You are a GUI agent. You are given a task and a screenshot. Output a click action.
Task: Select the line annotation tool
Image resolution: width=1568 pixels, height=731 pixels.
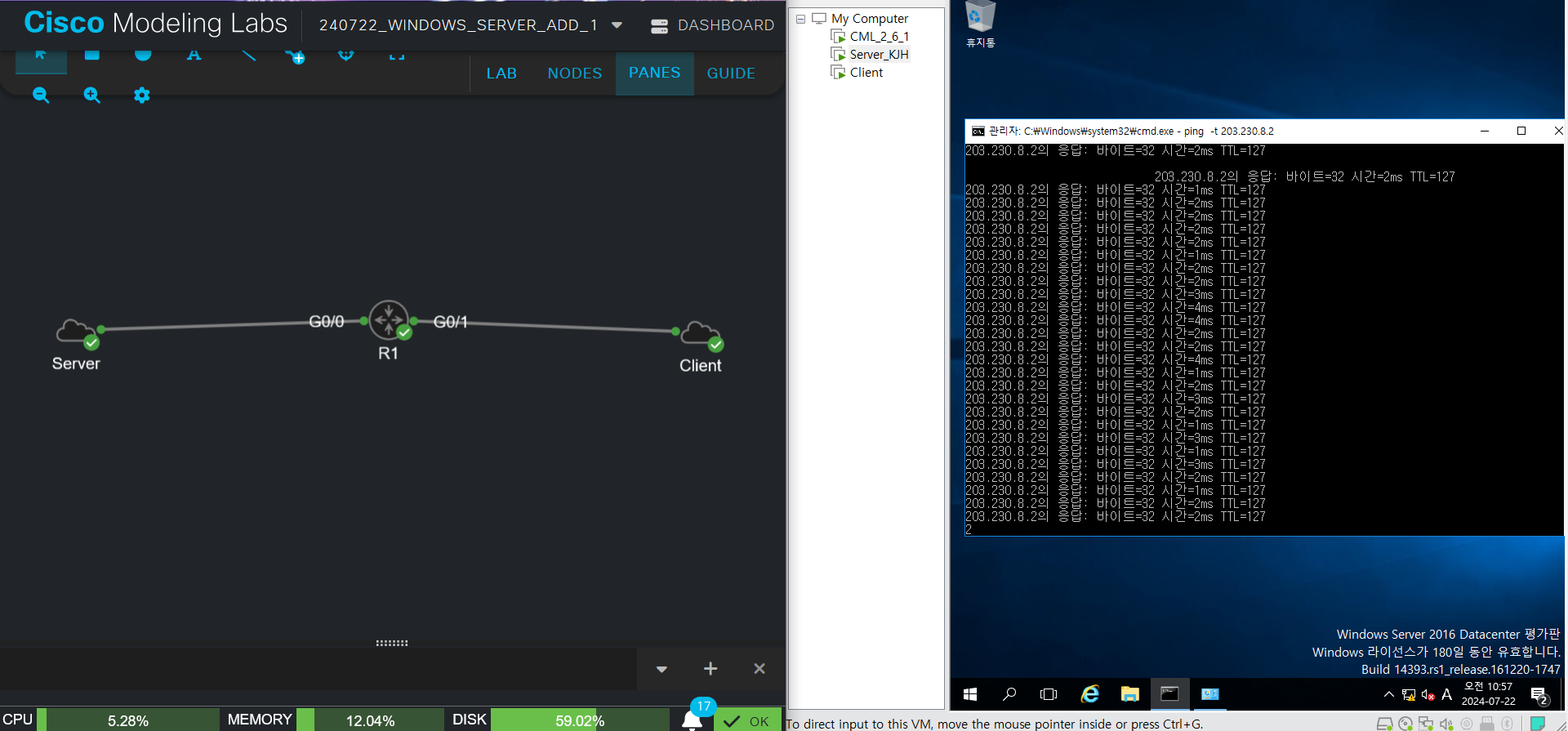248,56
